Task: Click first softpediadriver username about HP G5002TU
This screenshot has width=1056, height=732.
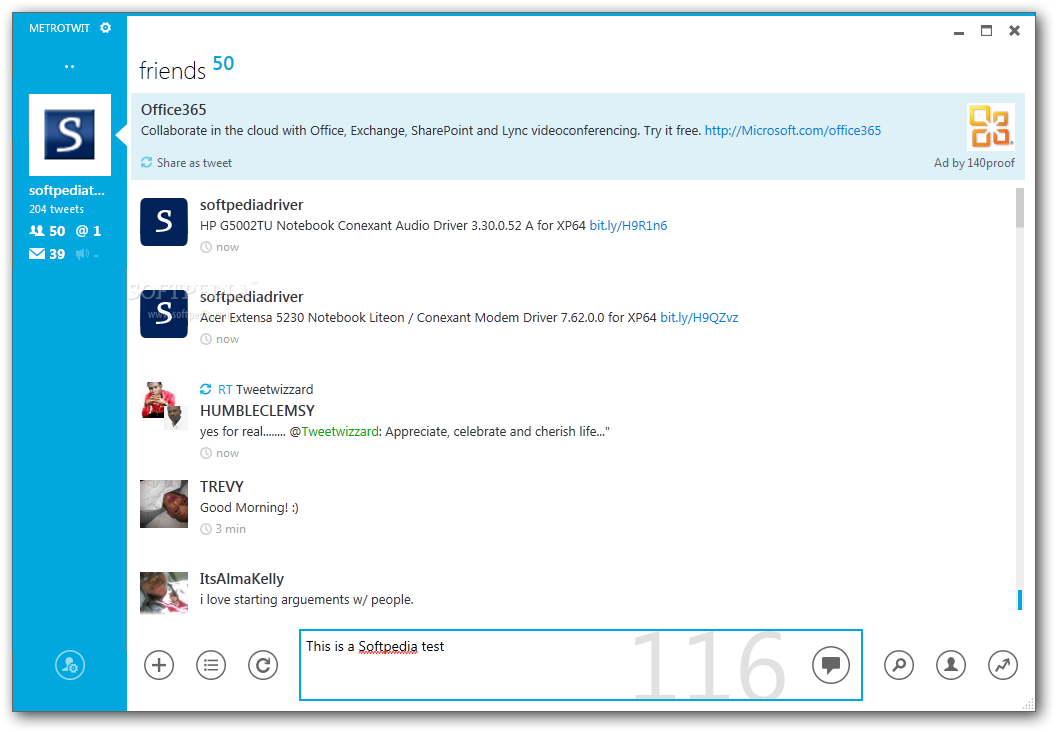Action: click(251, 205)
